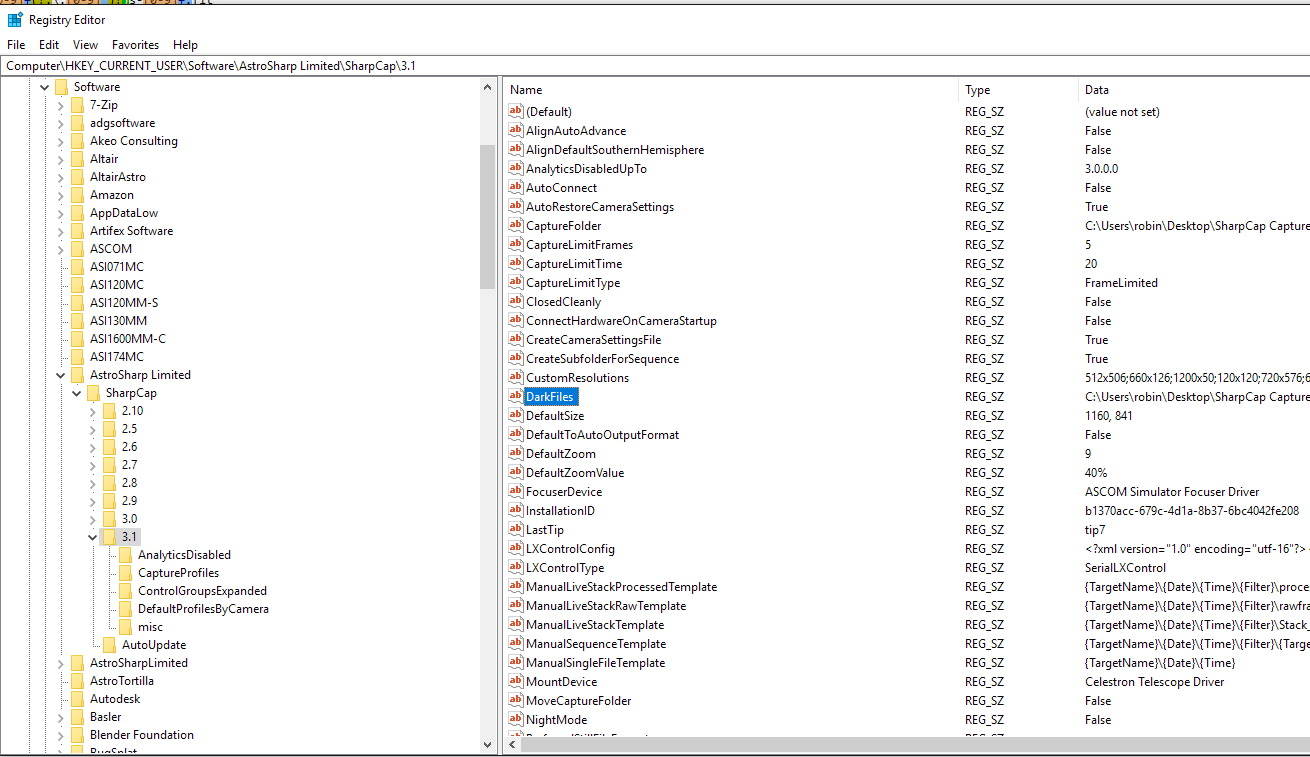Expand the ASCOM key
Viewport: 1310px width, 757px height.
60,249
